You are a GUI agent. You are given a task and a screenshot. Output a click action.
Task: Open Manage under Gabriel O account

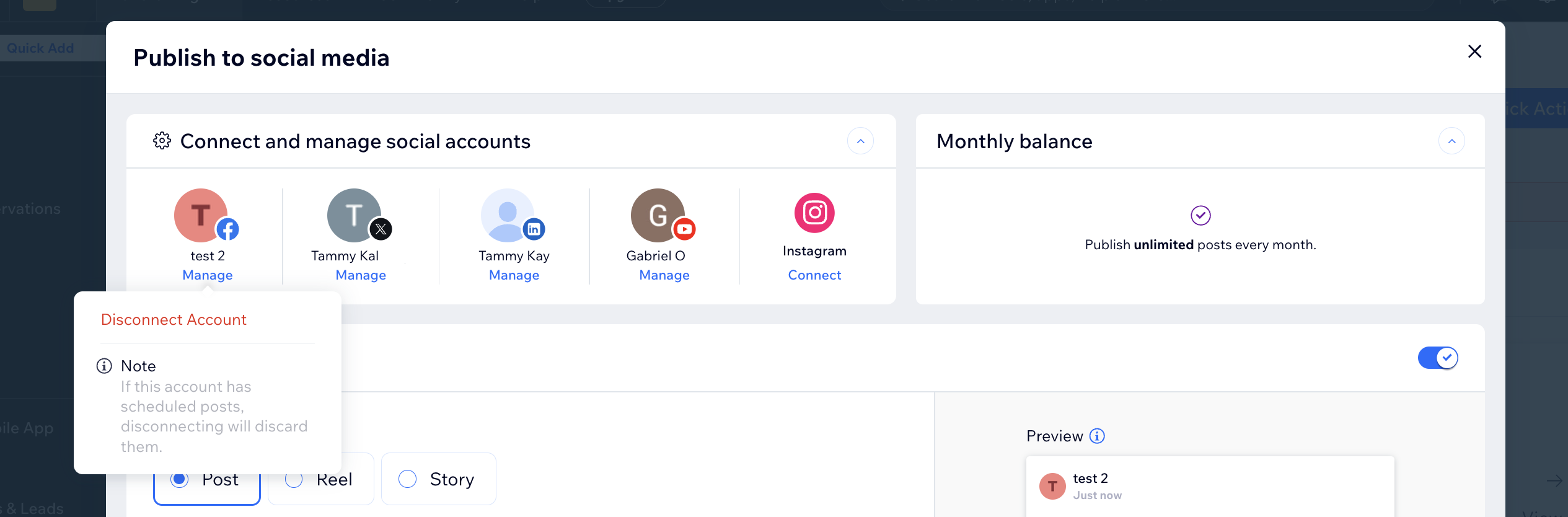point(664,275)
